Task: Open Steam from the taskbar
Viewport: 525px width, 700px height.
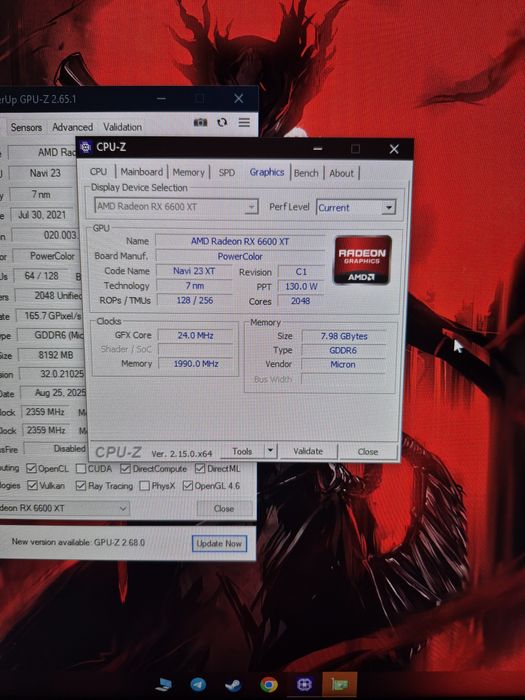Action: [x=232, y=685]
